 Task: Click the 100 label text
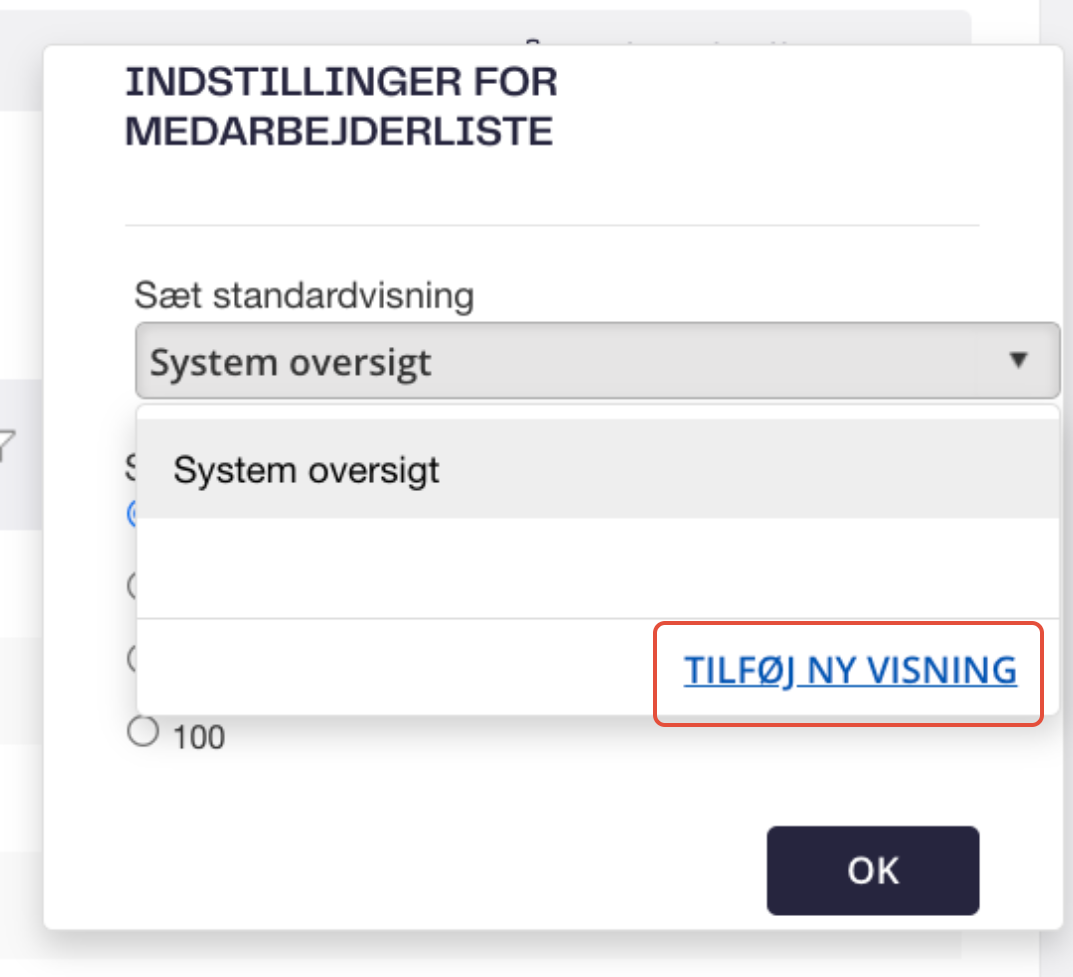[198, 738]
